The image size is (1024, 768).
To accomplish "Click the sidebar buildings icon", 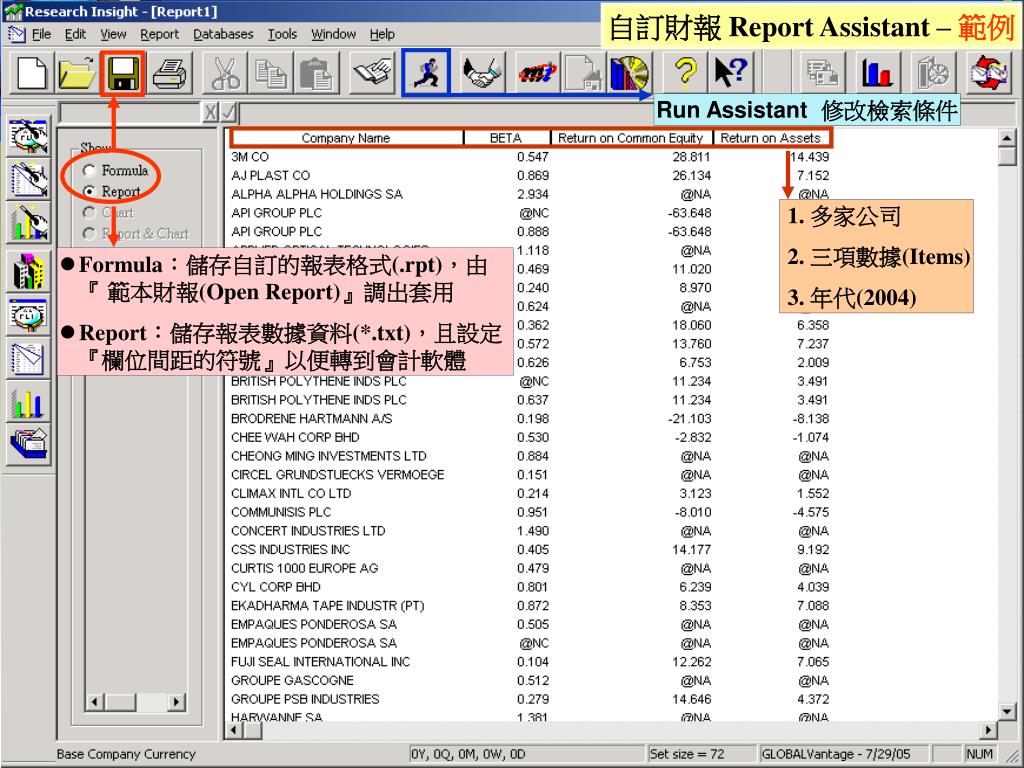I will tap(28, 272).
